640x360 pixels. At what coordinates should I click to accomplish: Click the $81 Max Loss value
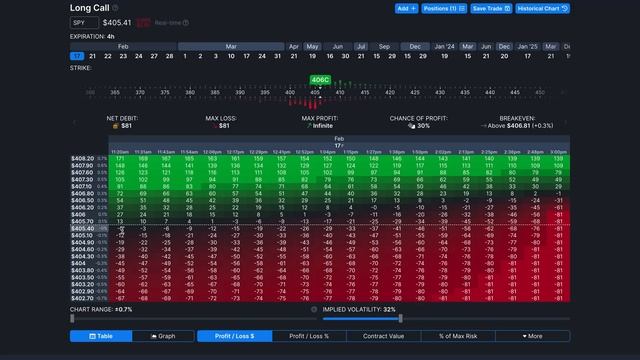point(224,126)
